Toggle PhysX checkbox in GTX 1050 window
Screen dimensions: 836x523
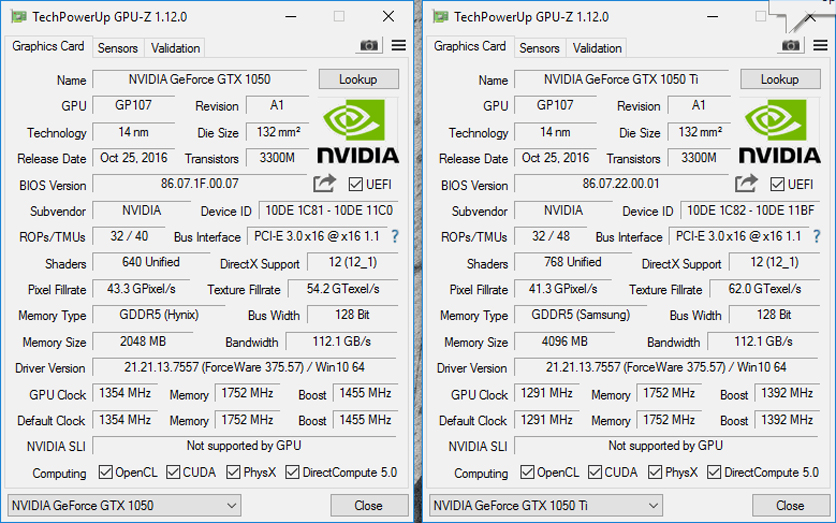(x=233, y=472)
